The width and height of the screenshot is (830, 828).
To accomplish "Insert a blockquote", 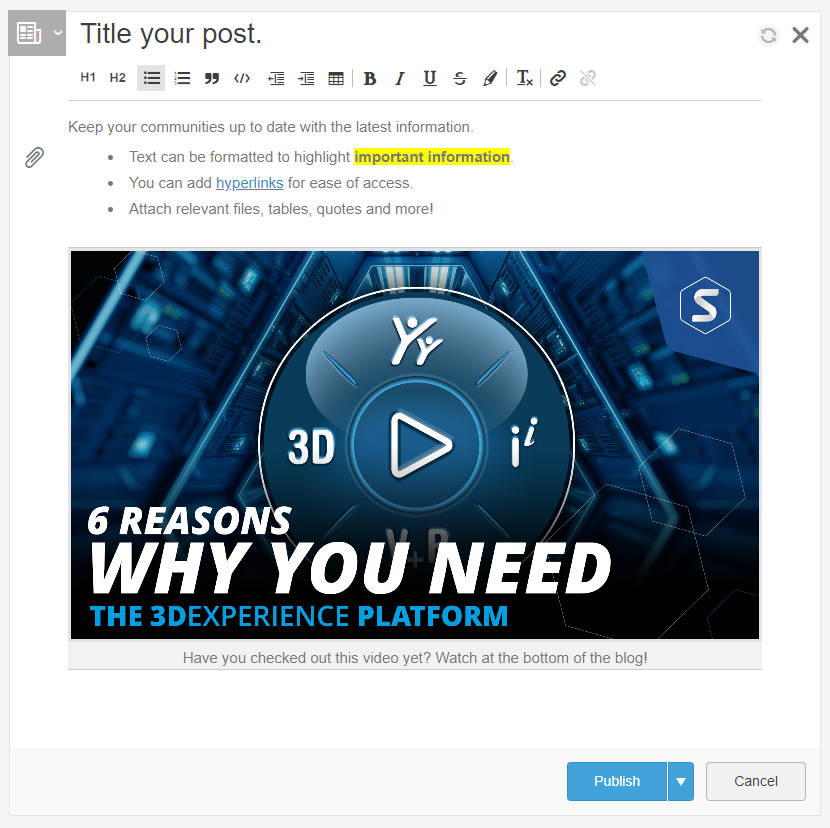I will tap(212, 77).
